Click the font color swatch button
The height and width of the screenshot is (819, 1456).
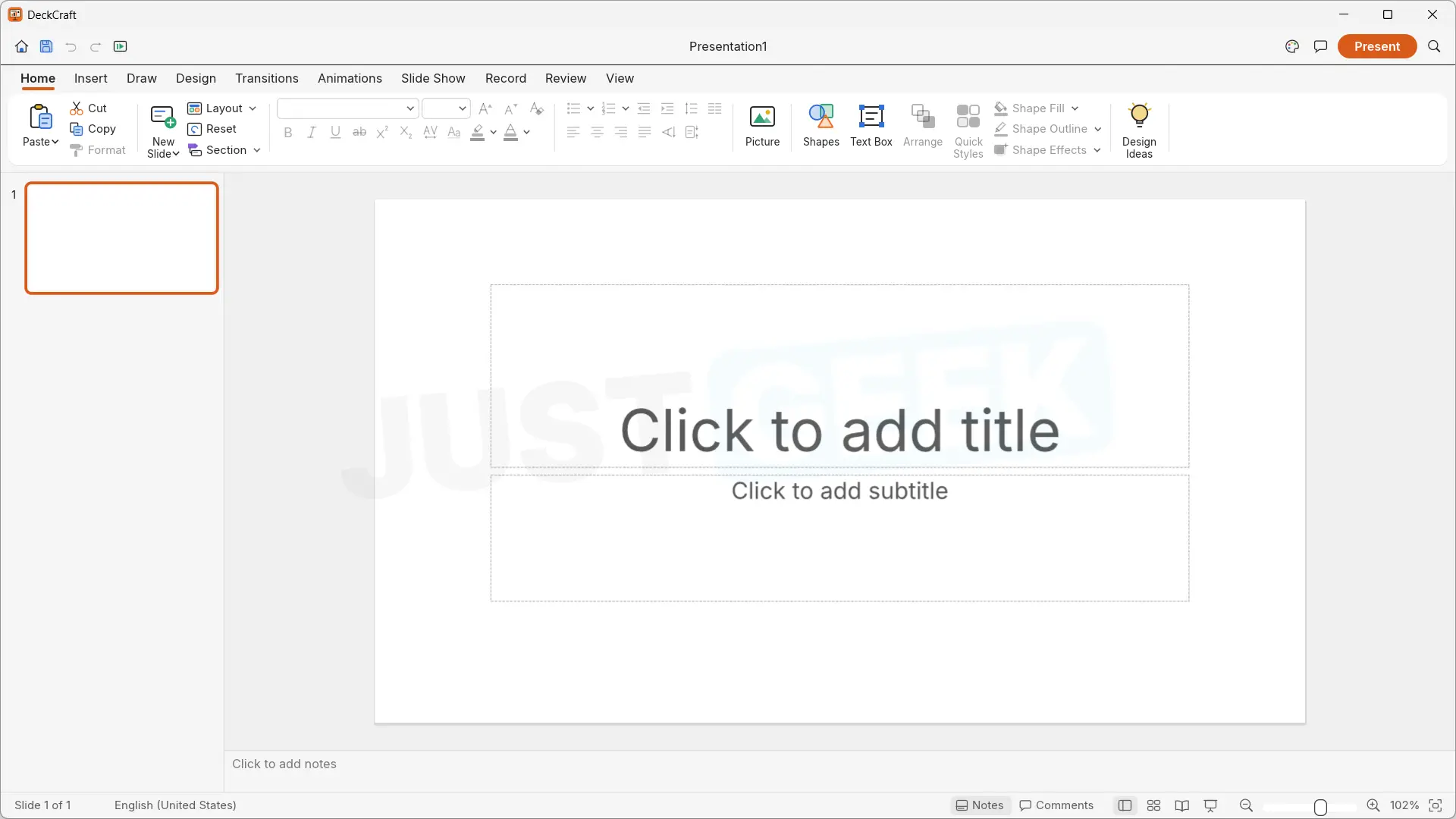pyautogui.click(x=511, y=133)
